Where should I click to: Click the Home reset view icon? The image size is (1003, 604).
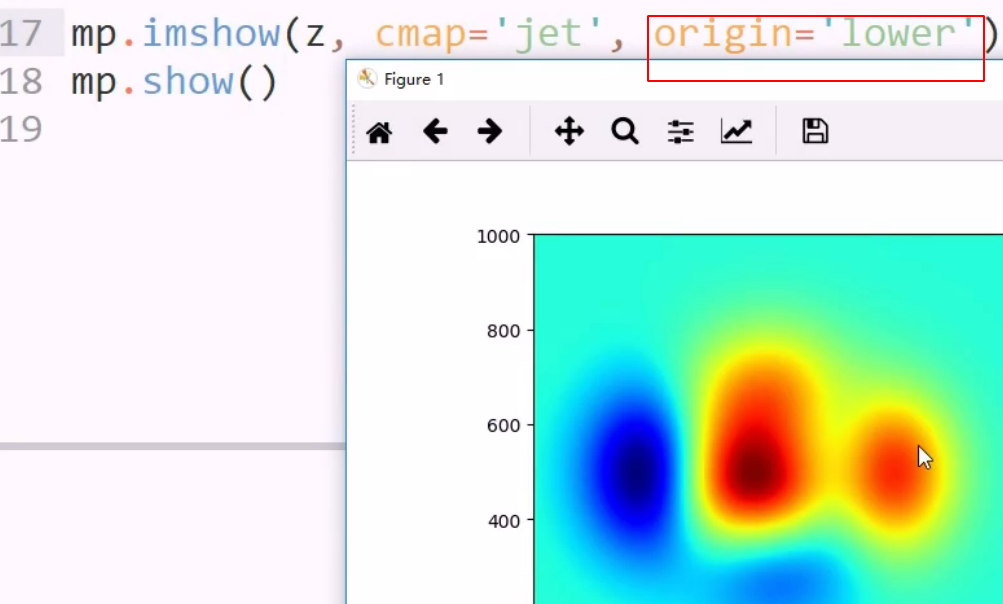(379, 132)
